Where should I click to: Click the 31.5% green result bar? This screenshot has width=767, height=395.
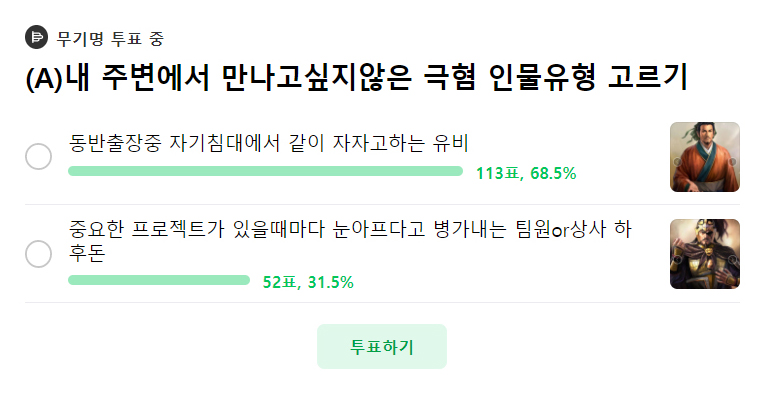click(159, 280)
